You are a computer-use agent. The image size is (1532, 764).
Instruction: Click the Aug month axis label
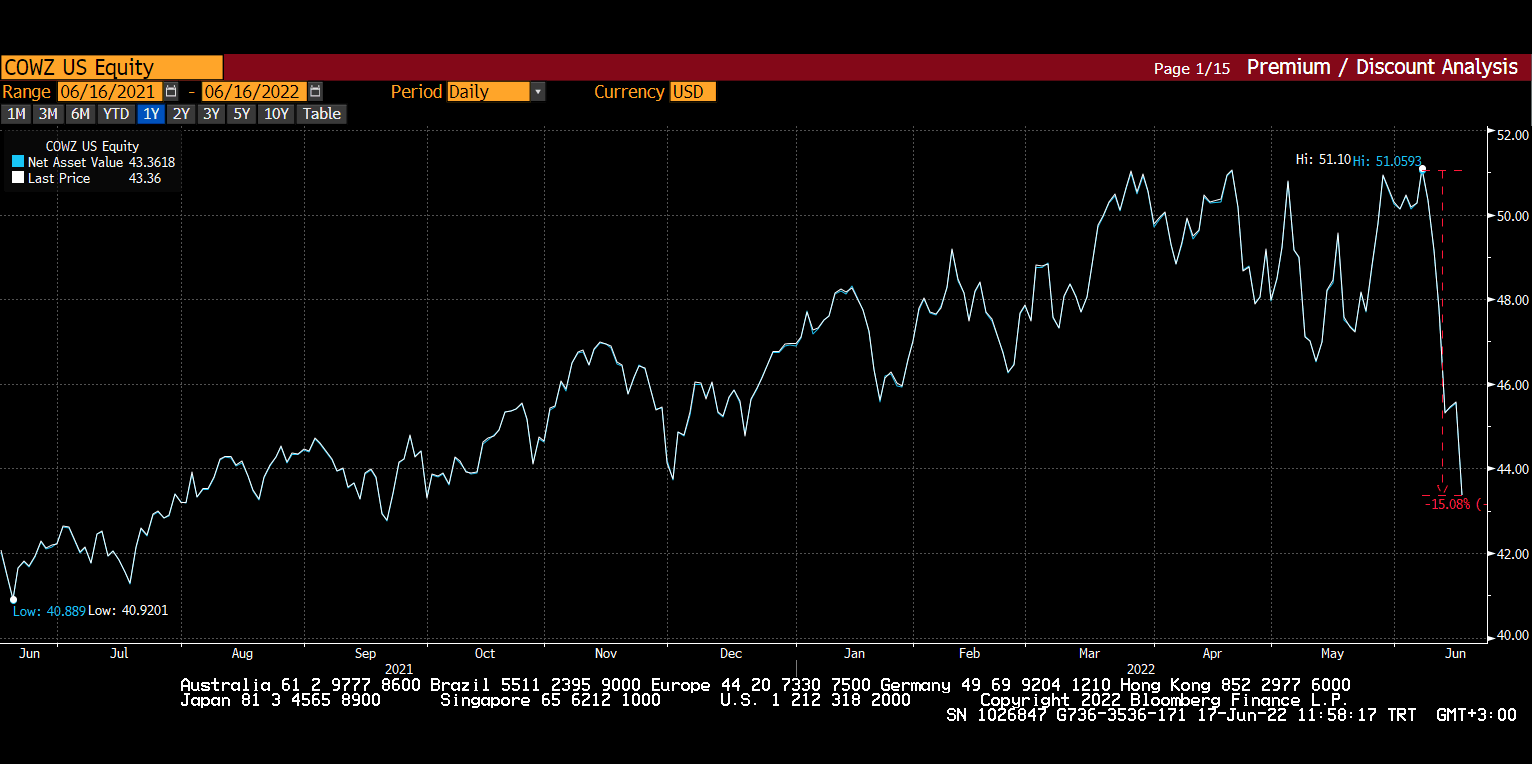tap(242, 653)
